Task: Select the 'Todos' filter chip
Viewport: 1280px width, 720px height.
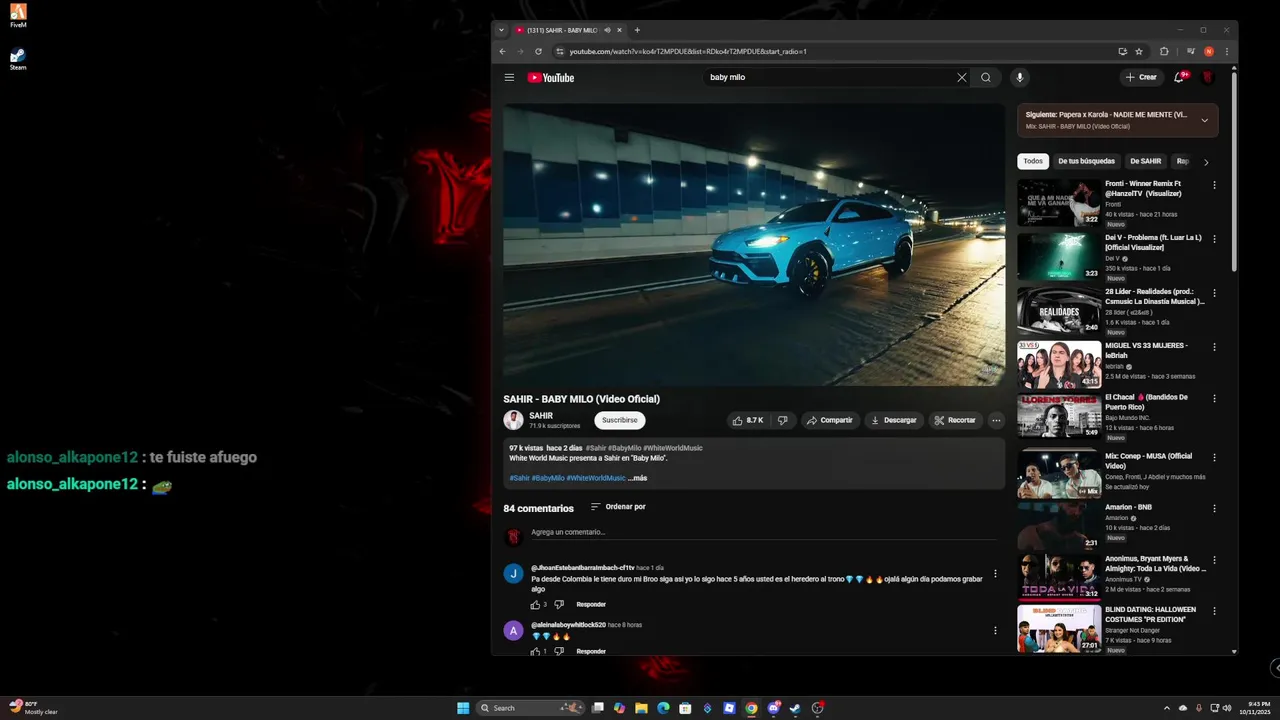Action: point(1033,161)
